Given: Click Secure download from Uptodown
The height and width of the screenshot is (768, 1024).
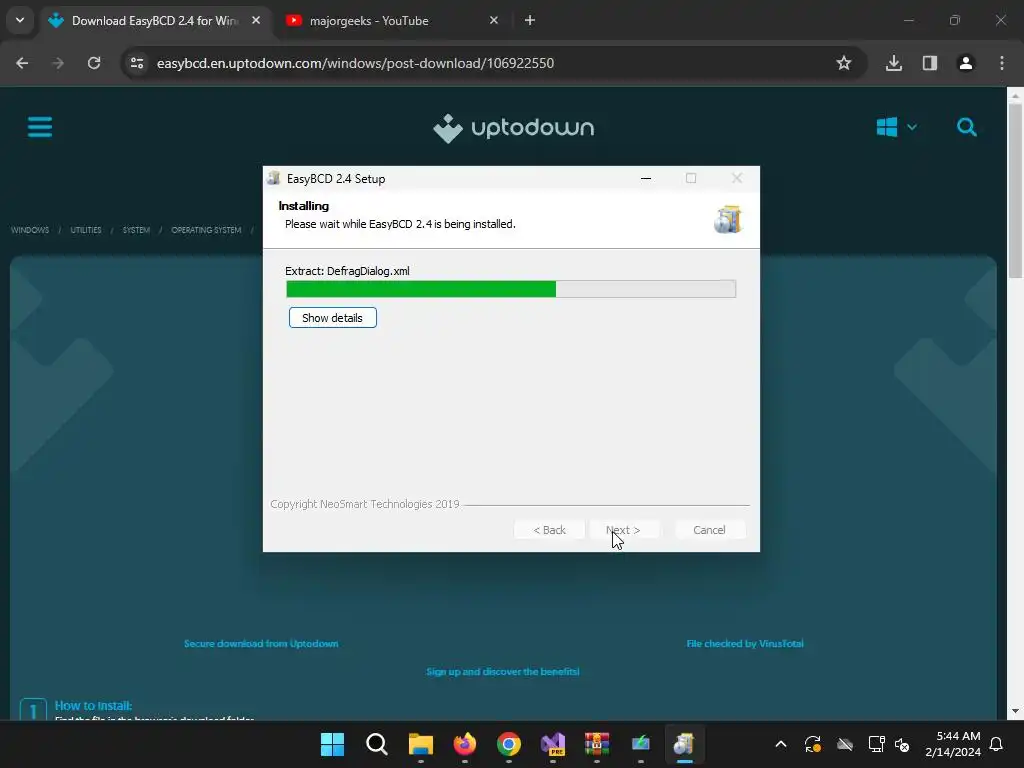Looking at the screenshot, I should coord(261,643).
